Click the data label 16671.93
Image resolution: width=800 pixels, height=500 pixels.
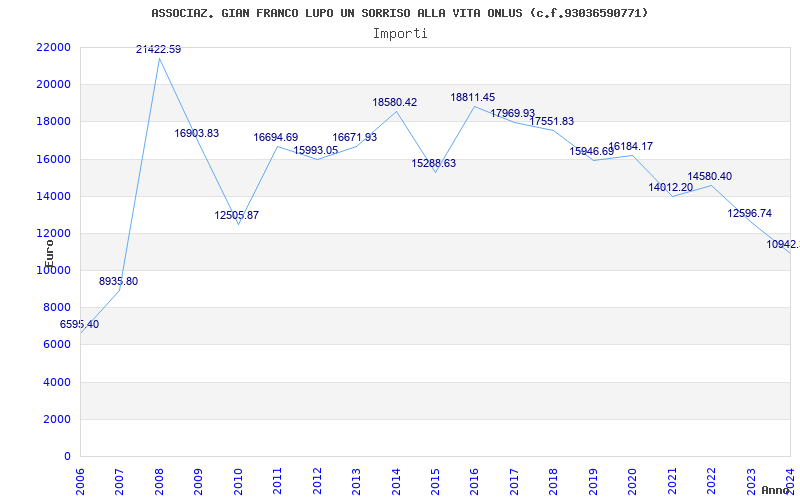[355, 138]
